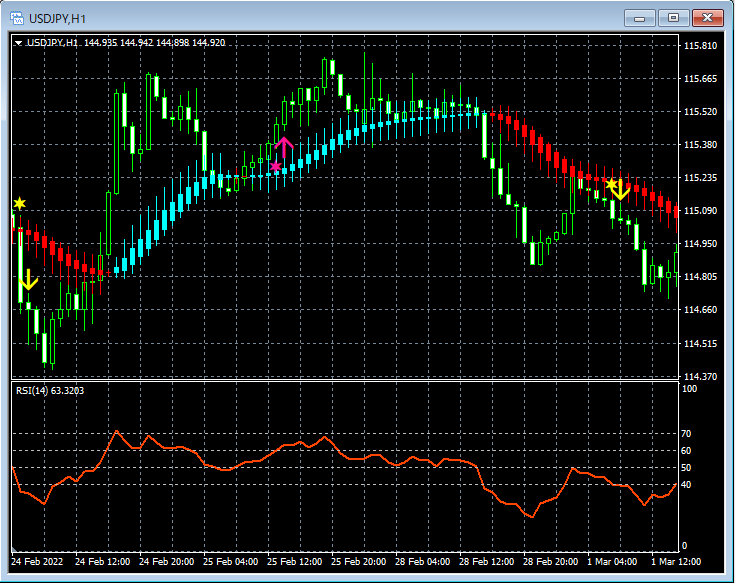Click the yellow star near 1 Mar 04:00
This screenshot has height=583, width=736.
[611, 184]
